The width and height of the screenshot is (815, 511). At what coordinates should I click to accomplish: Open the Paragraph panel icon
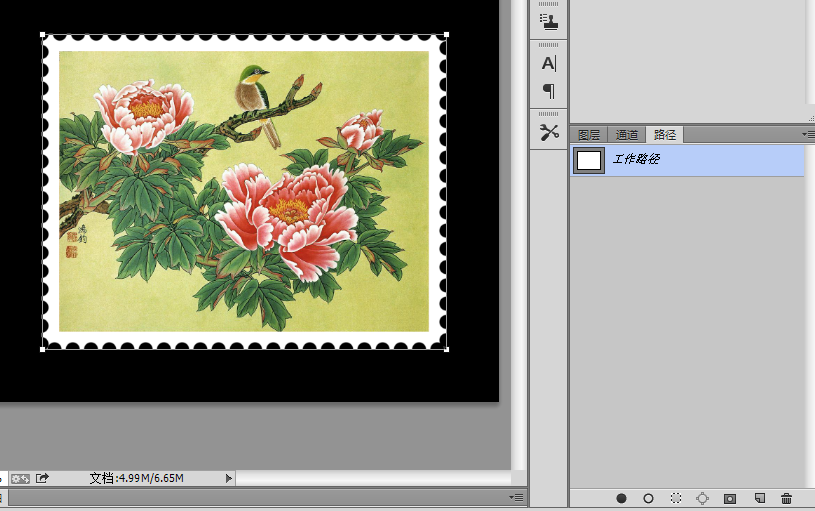tap(549, 91)
